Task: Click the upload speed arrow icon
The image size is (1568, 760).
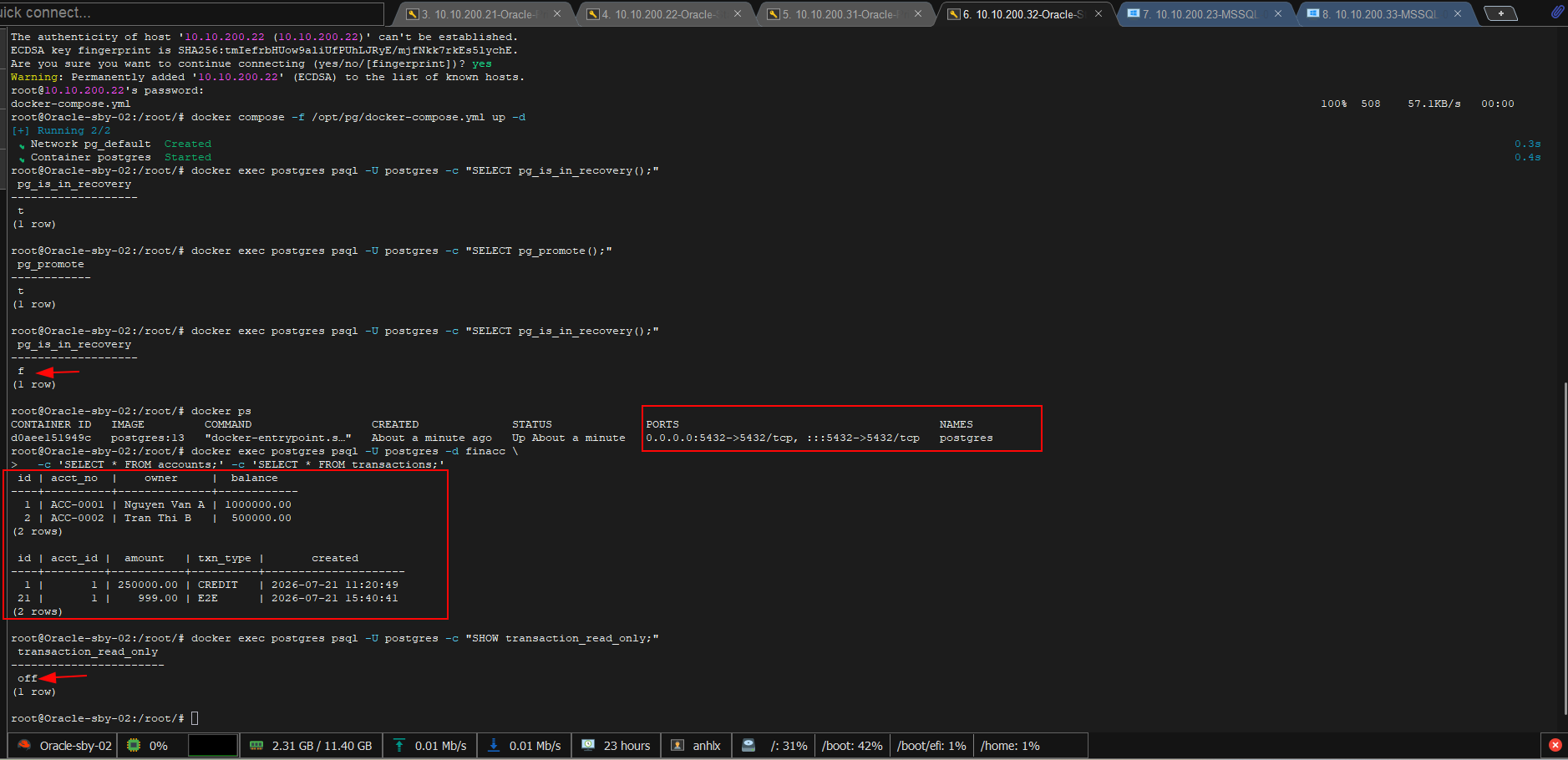Action: [399, 745]
